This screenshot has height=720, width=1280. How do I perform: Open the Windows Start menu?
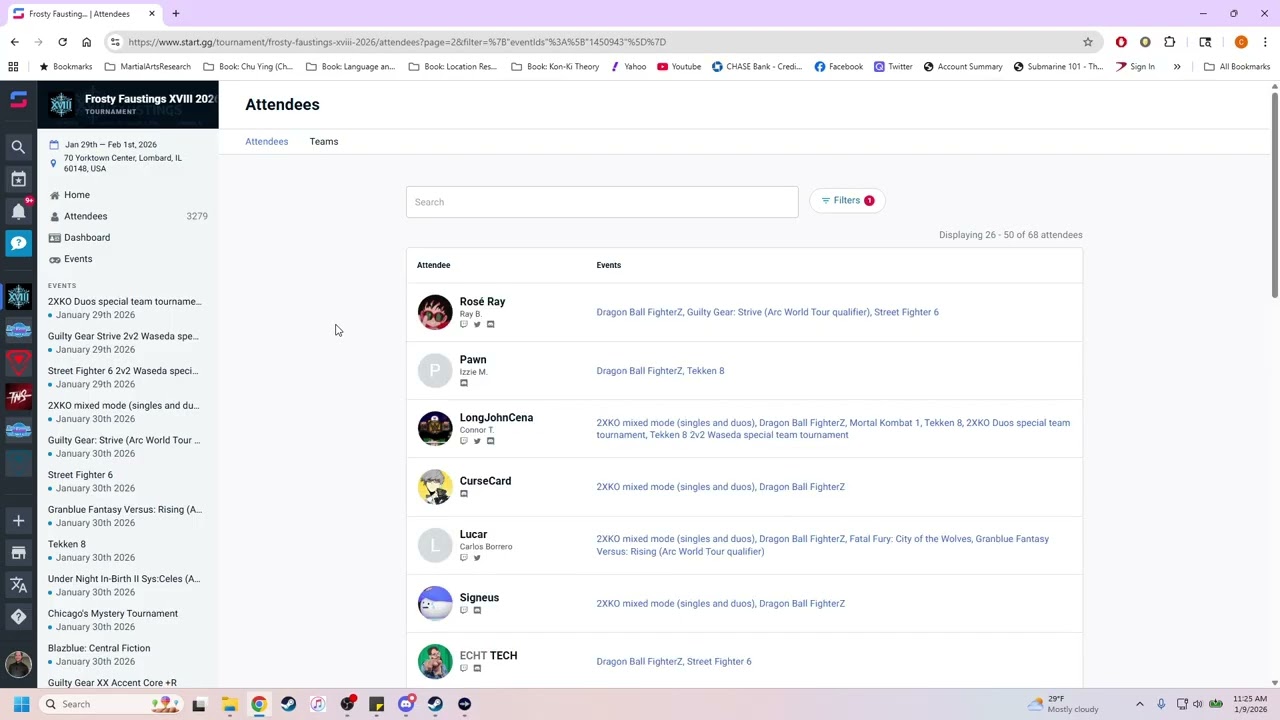(x=21, y=704)
